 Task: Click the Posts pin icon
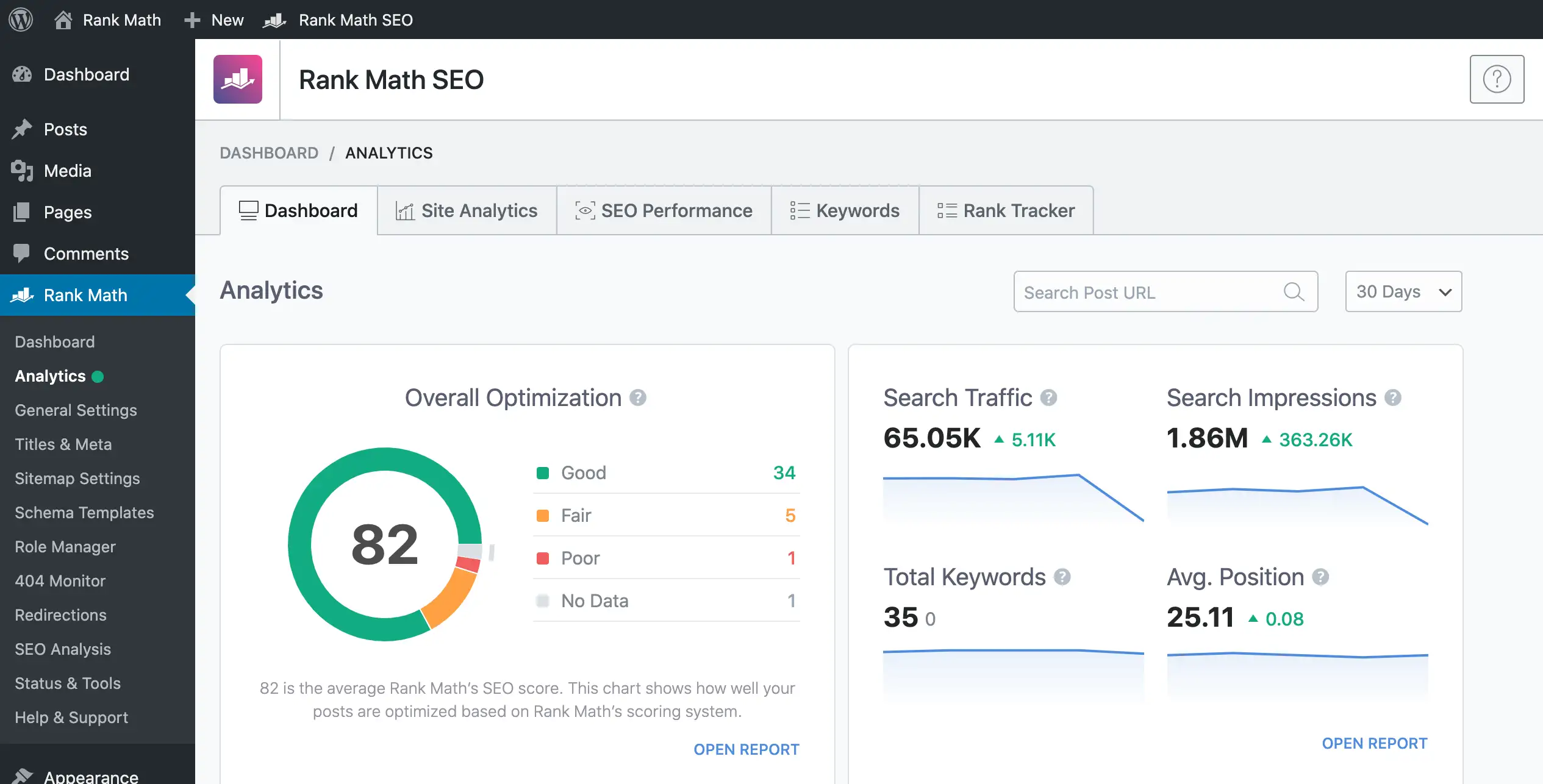point(22,129)
